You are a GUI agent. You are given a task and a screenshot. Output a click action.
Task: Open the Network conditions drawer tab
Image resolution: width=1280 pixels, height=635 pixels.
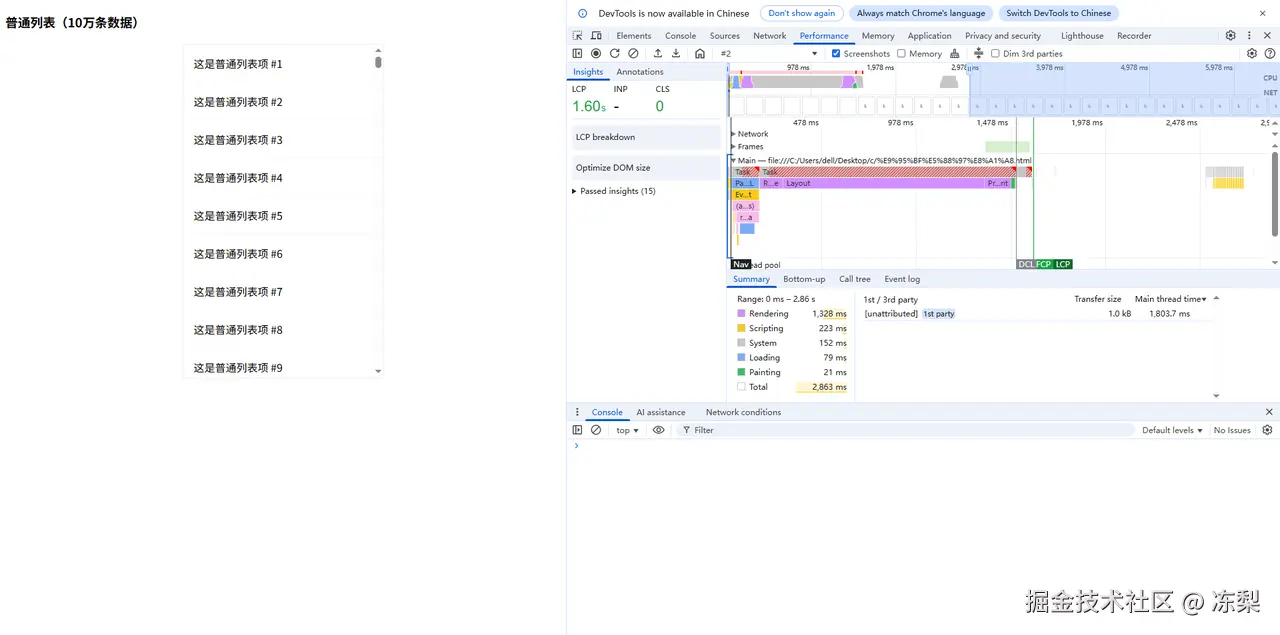(743, 412)
